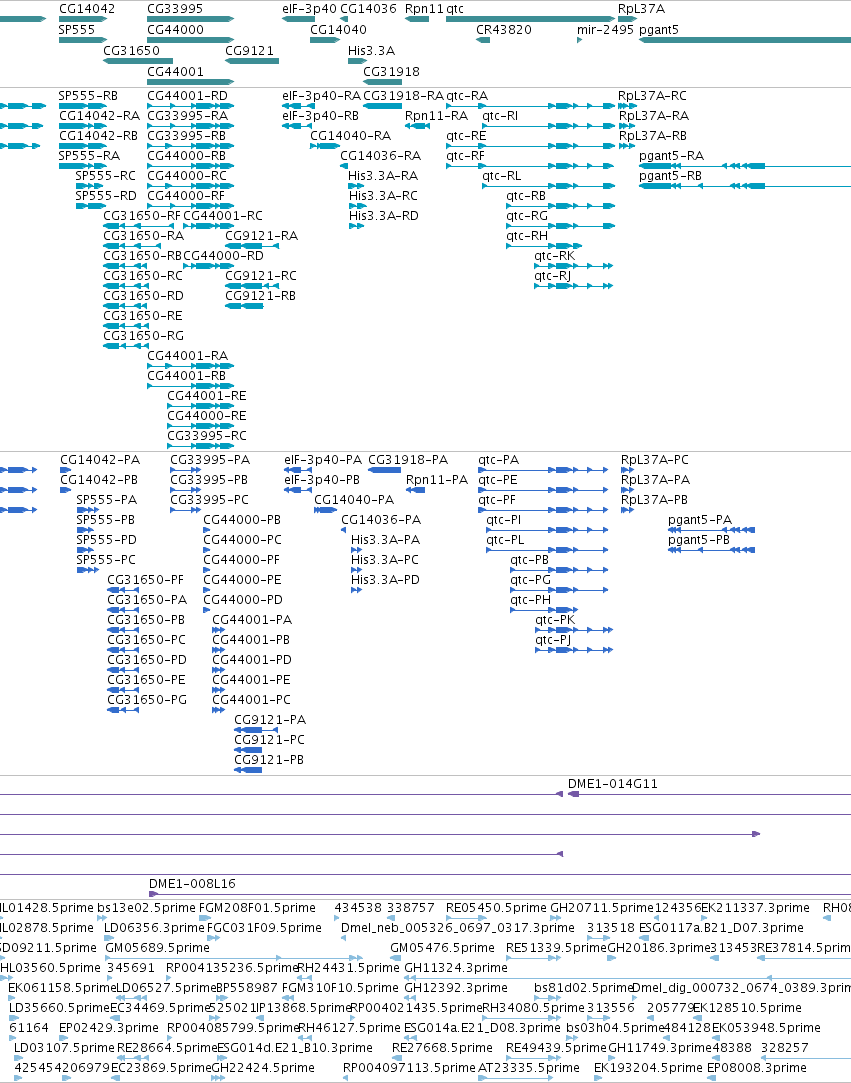Screen dimensions: 851x1083
Task: Select transcript qtc-RH
Action: tap(527, 236)
